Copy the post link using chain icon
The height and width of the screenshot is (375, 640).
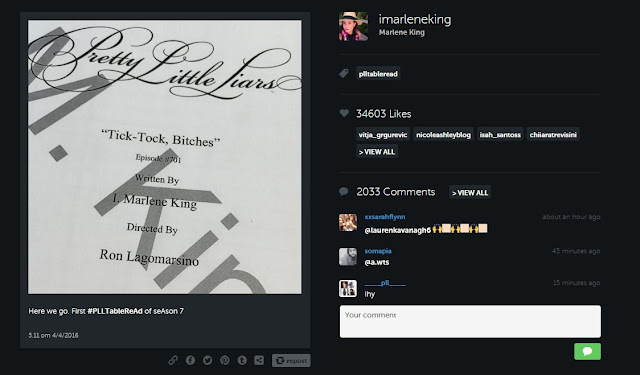(173, 360)
